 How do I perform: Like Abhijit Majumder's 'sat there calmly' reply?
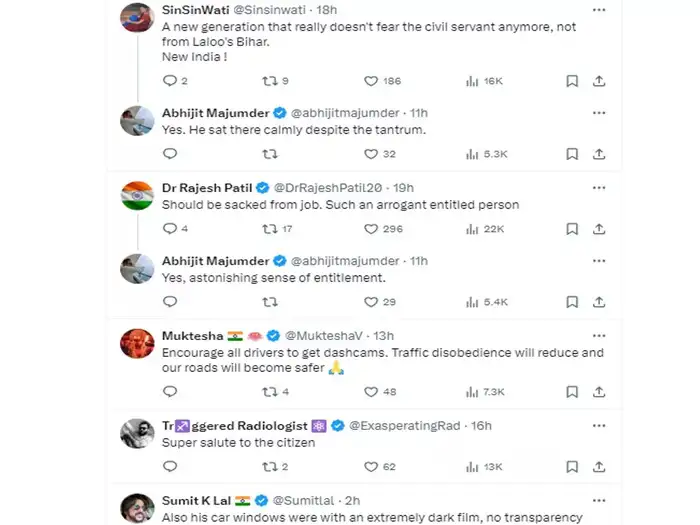tap(370, 154)
